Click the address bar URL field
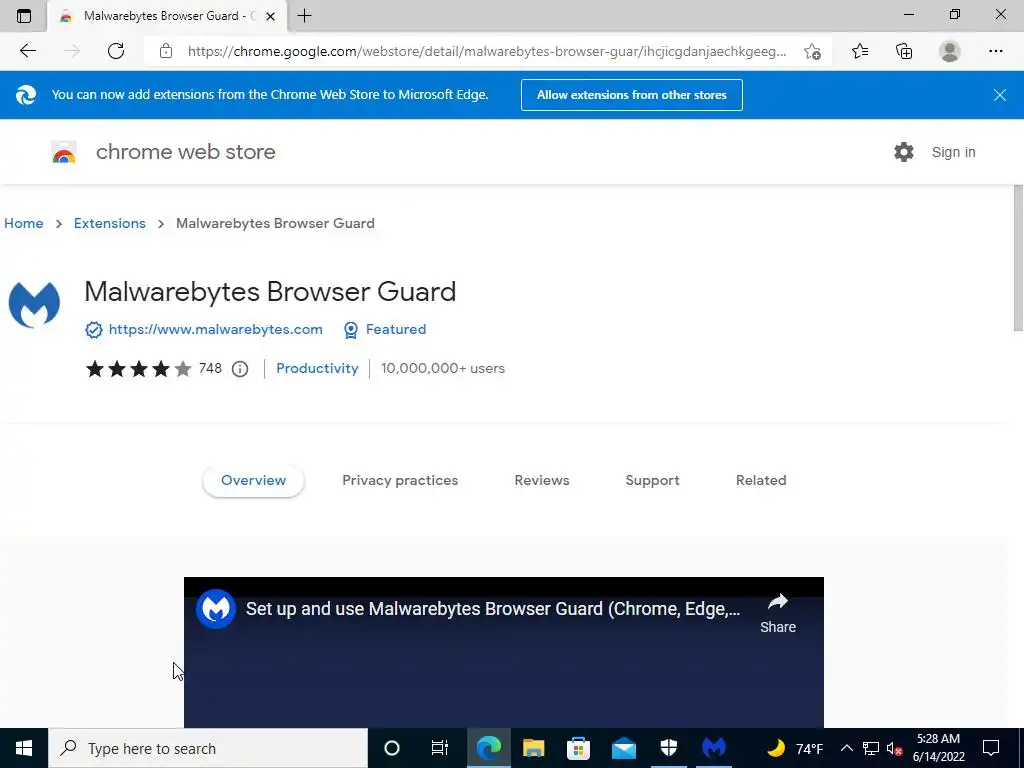1024x768 pixels. pos(487,51)
